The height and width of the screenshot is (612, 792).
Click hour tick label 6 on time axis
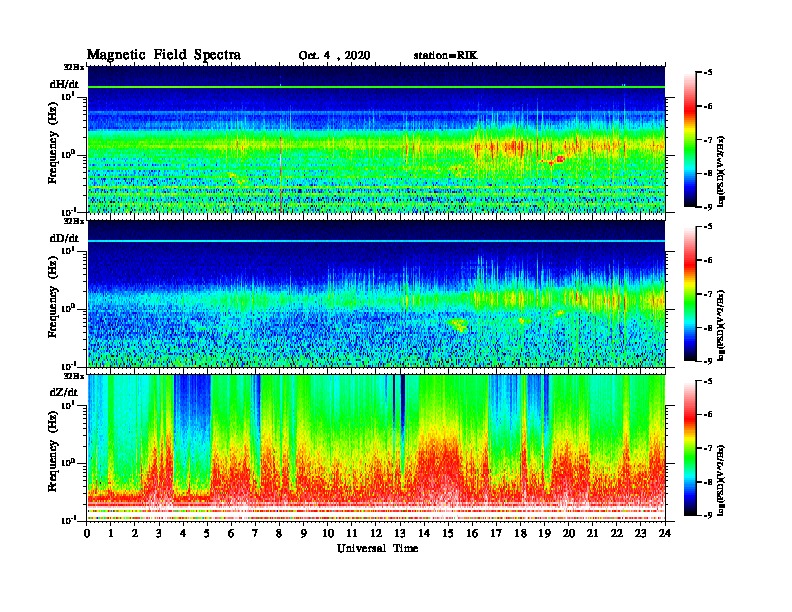click(231, 533)
